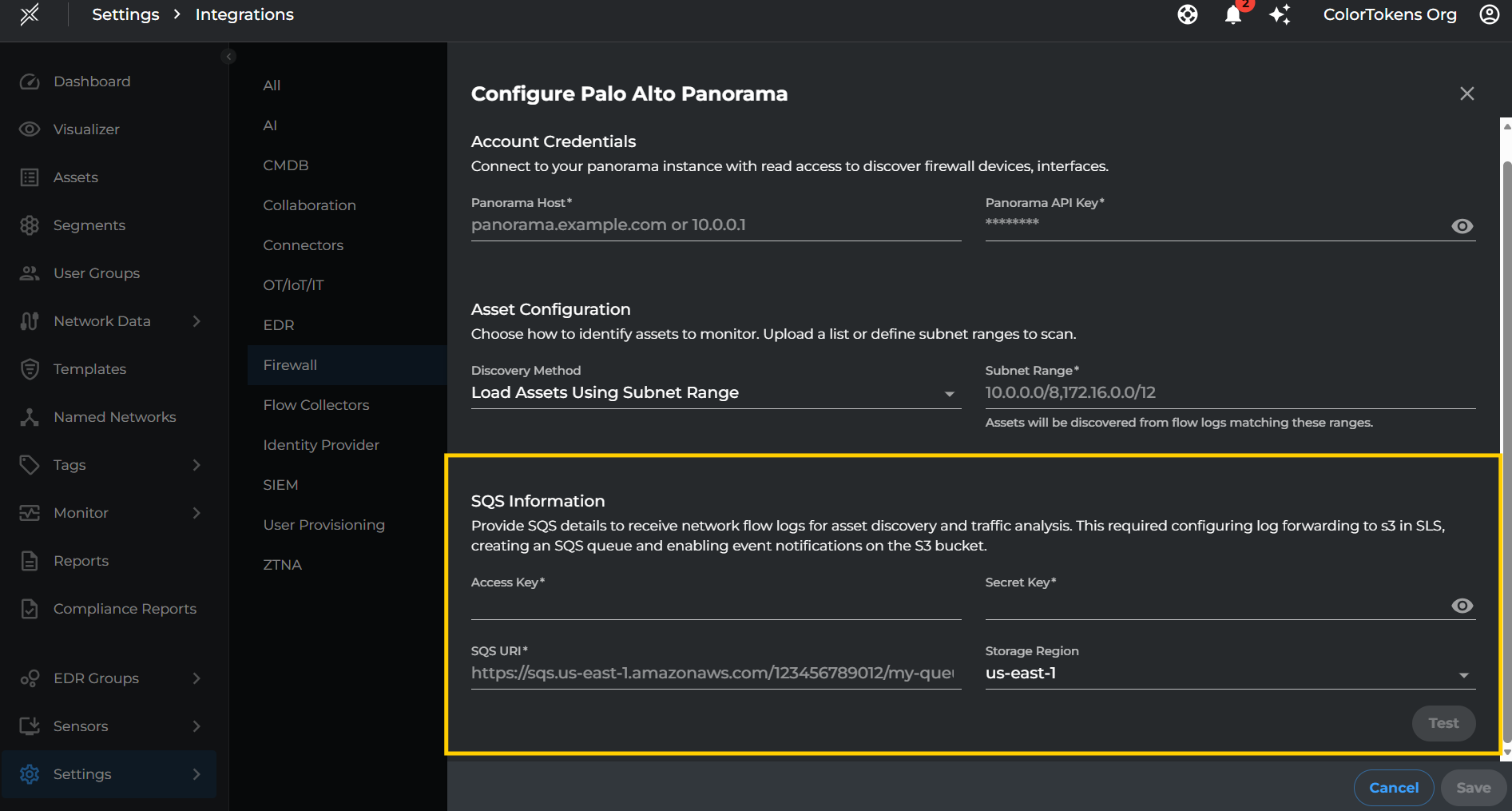The width and height of the screenshot is (1512, 811).
Task: Open the Dashboard from the sidebar
Action: click(x=92, y=81)
